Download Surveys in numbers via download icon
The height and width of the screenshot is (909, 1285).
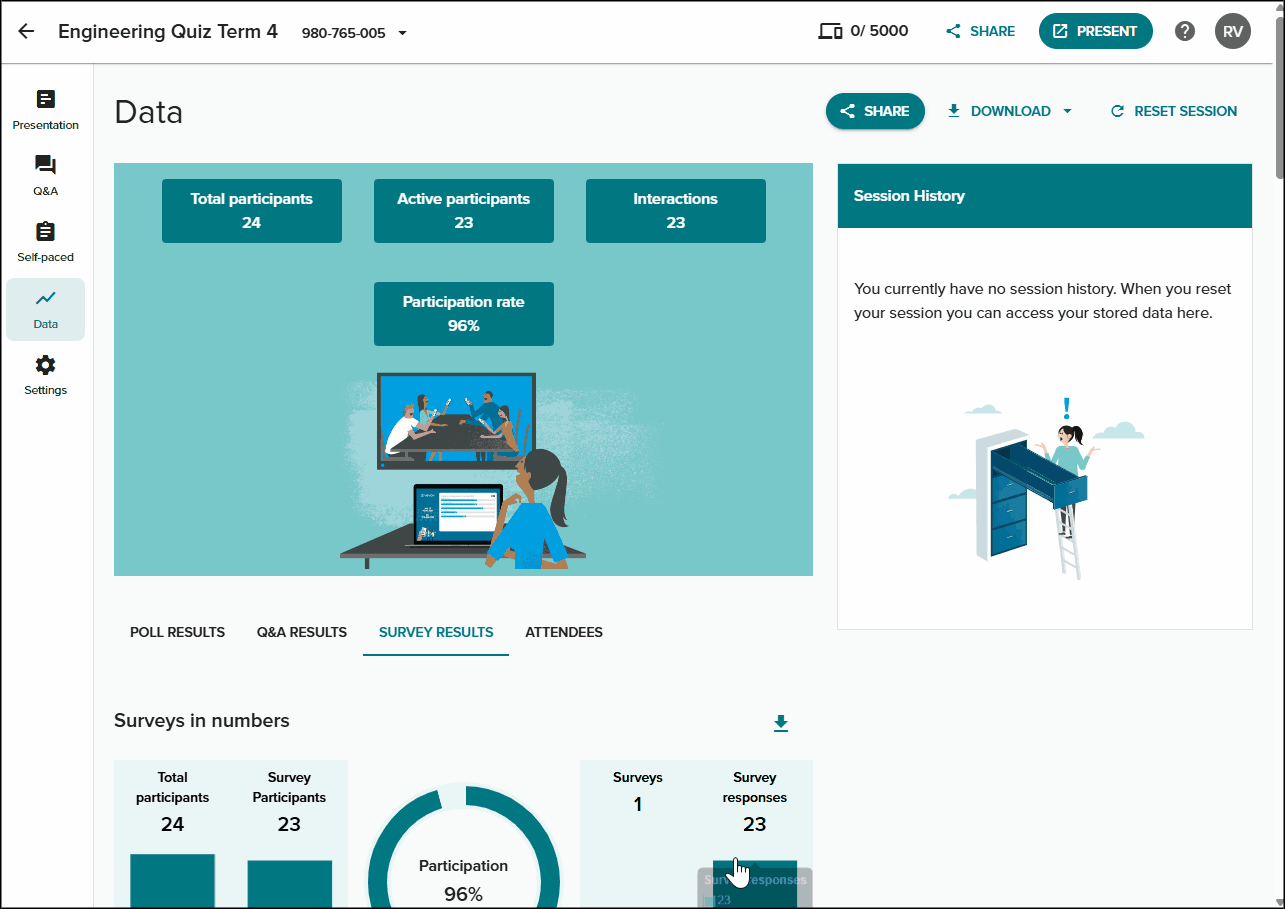click(x=781, y=723)
